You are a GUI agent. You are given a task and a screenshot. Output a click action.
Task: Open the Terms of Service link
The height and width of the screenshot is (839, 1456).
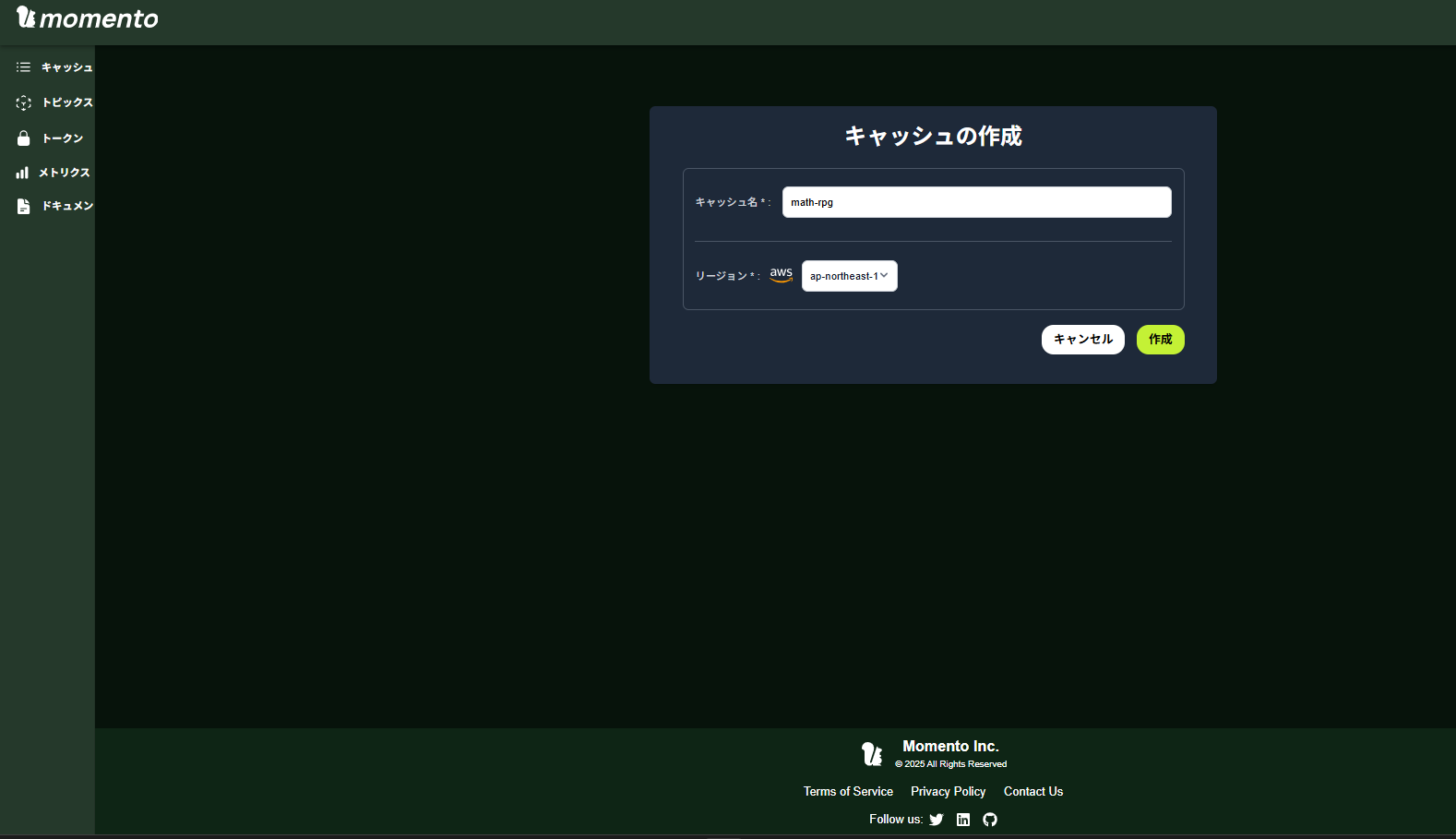[848, 792]
